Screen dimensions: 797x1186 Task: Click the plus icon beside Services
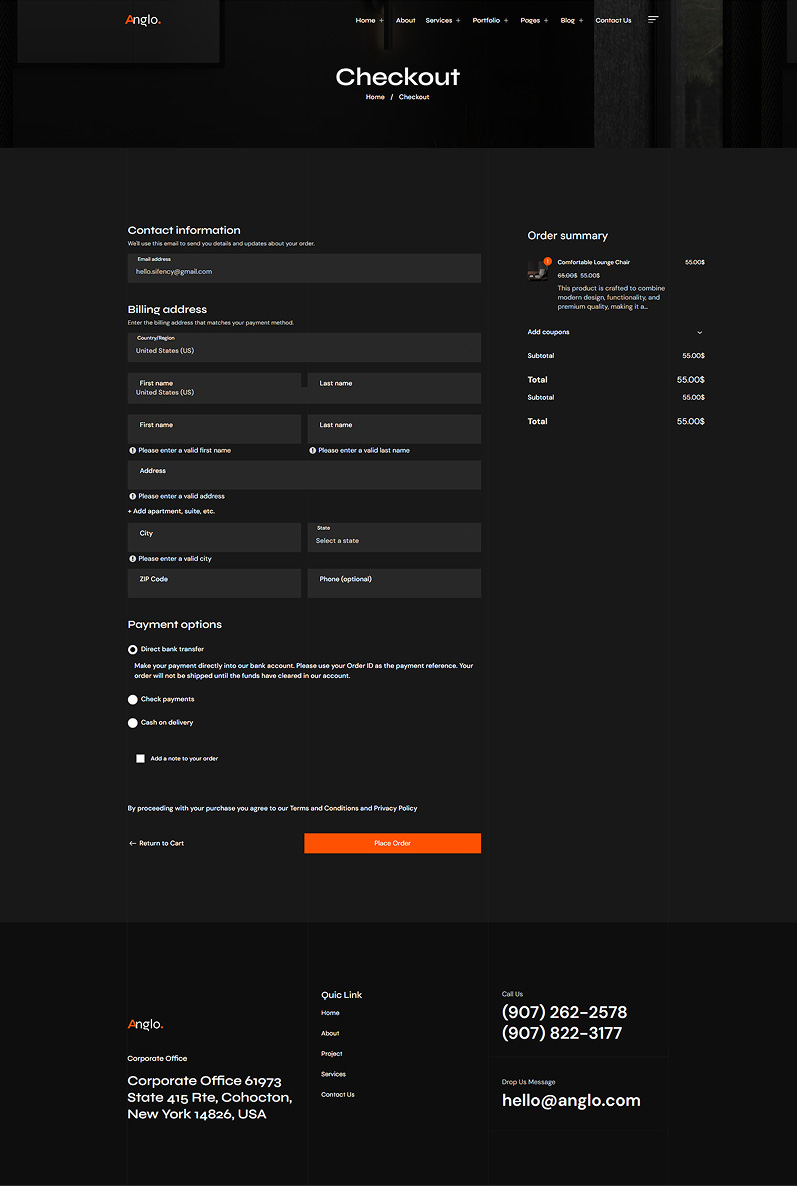pos(458,21)
